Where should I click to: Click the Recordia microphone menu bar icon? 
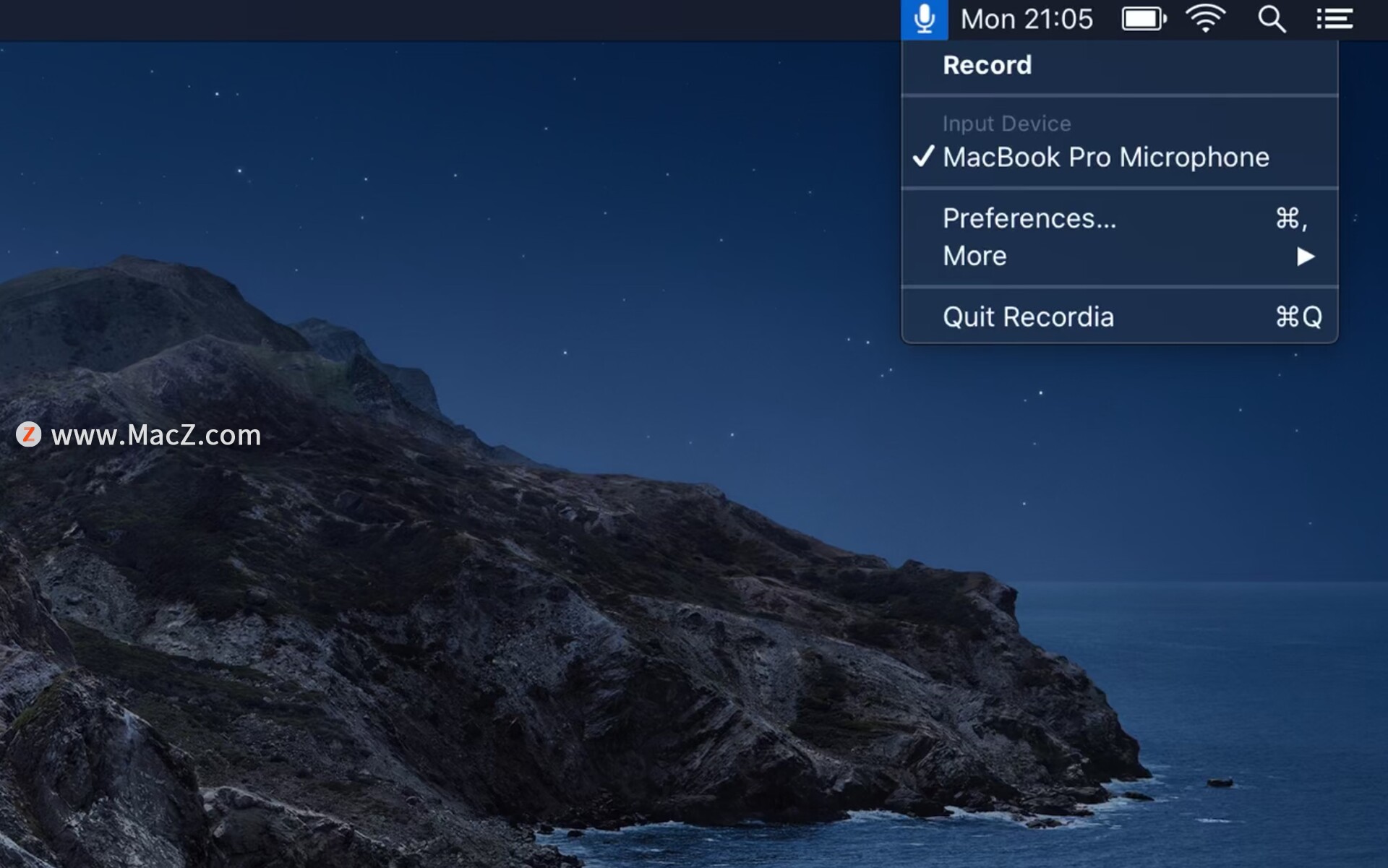click(x=924, y=19)
